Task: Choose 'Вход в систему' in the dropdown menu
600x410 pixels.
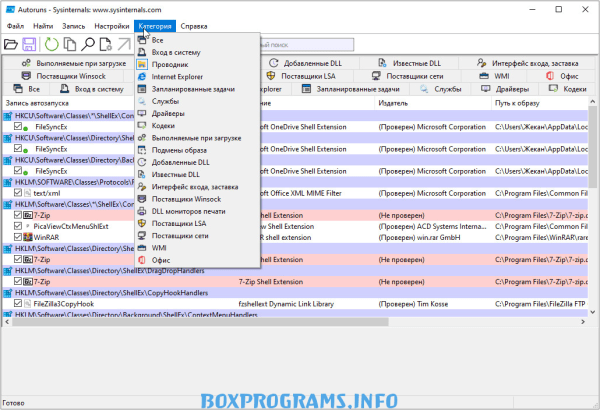Action: tap(197, 52)
